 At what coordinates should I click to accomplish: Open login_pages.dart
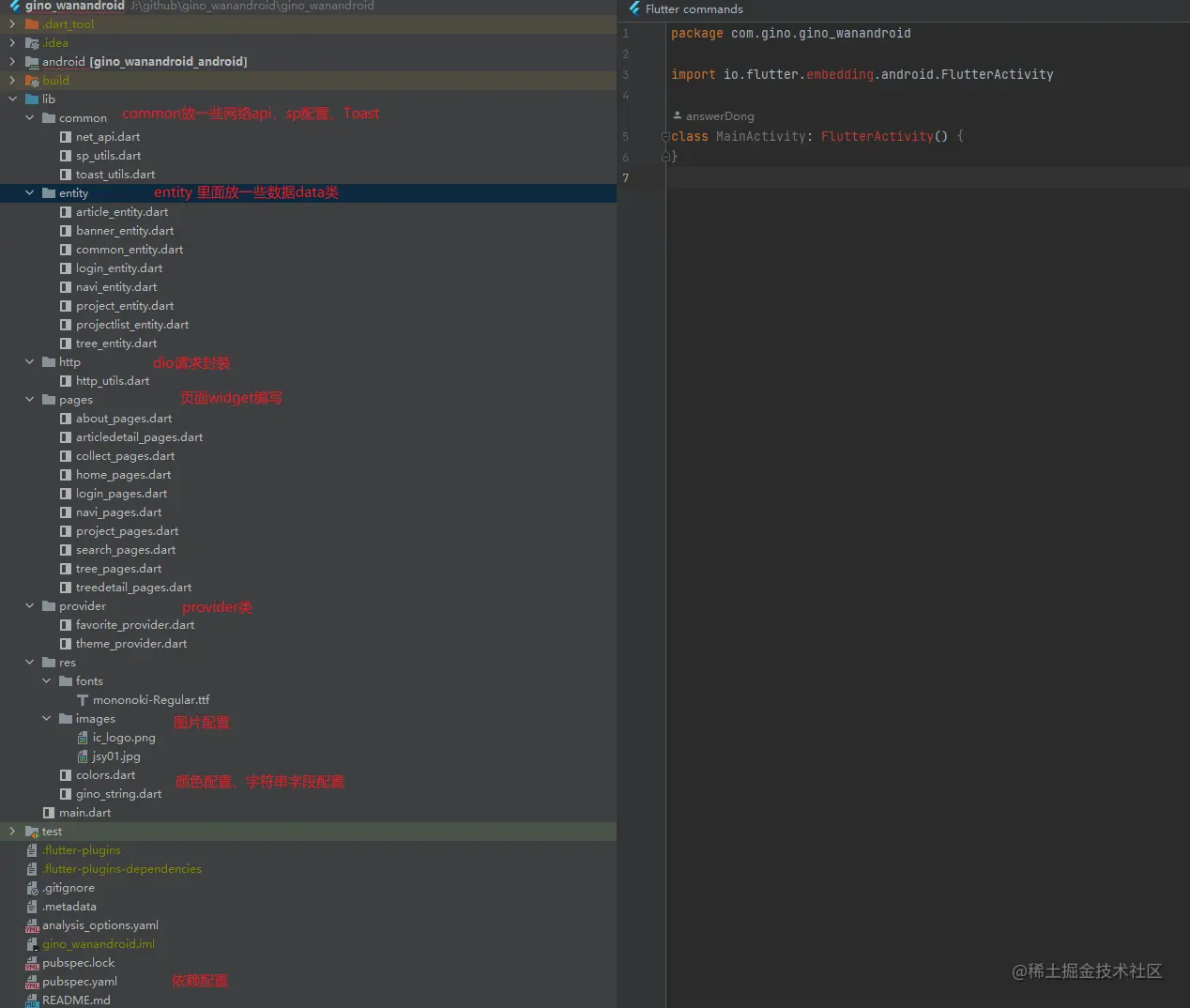point(121,494)
